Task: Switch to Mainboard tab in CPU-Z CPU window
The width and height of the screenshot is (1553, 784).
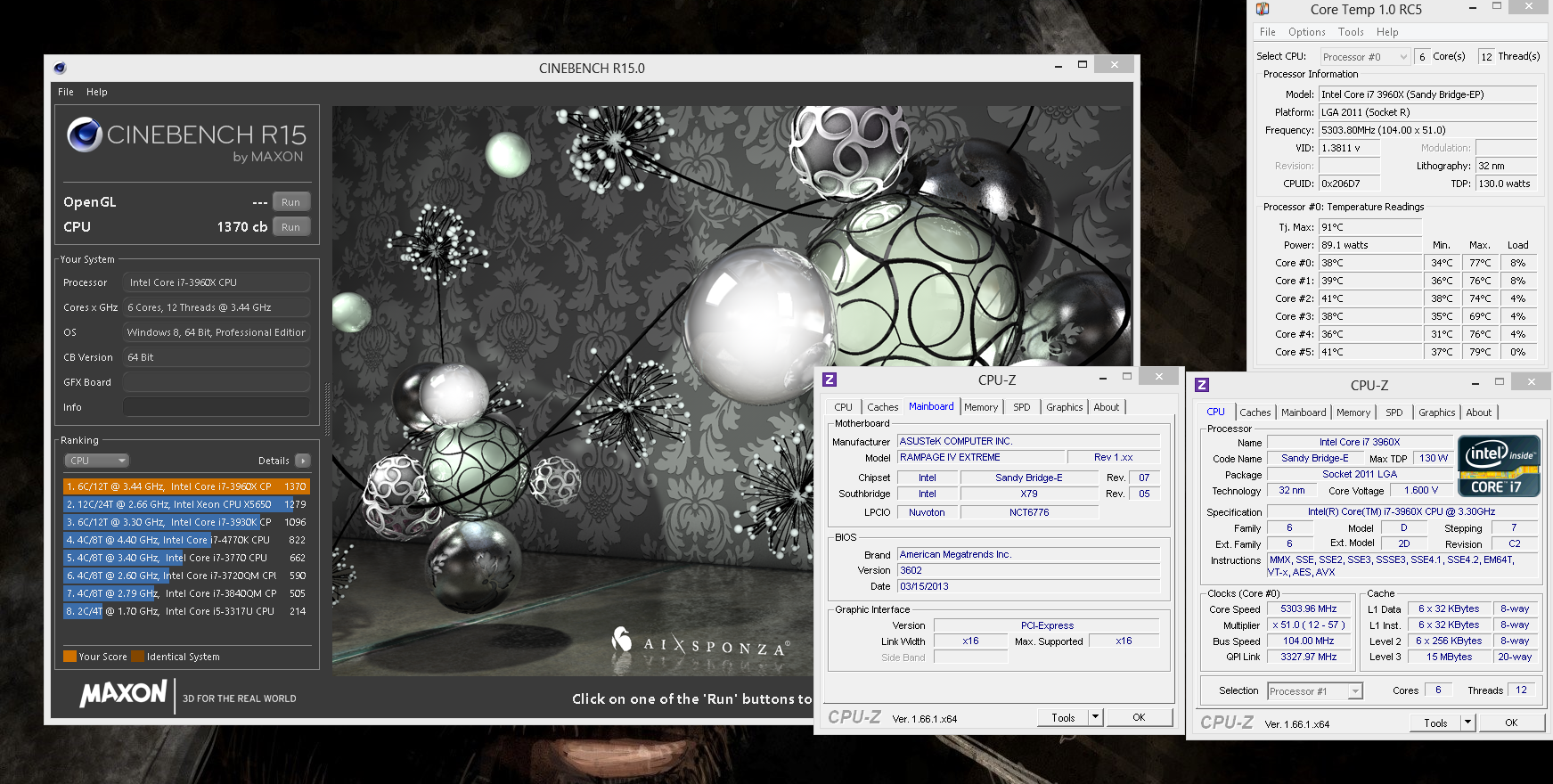Action: tap(1304, 412)
